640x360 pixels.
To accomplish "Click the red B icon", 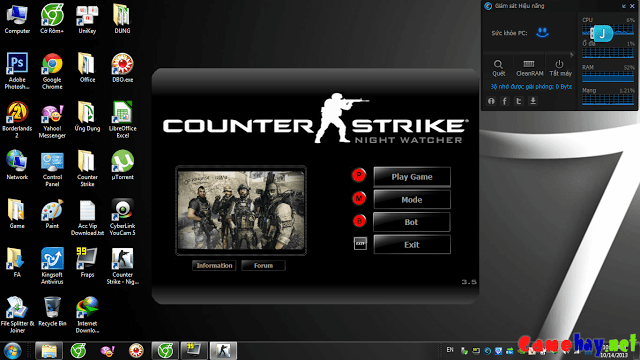I will 359,221.
